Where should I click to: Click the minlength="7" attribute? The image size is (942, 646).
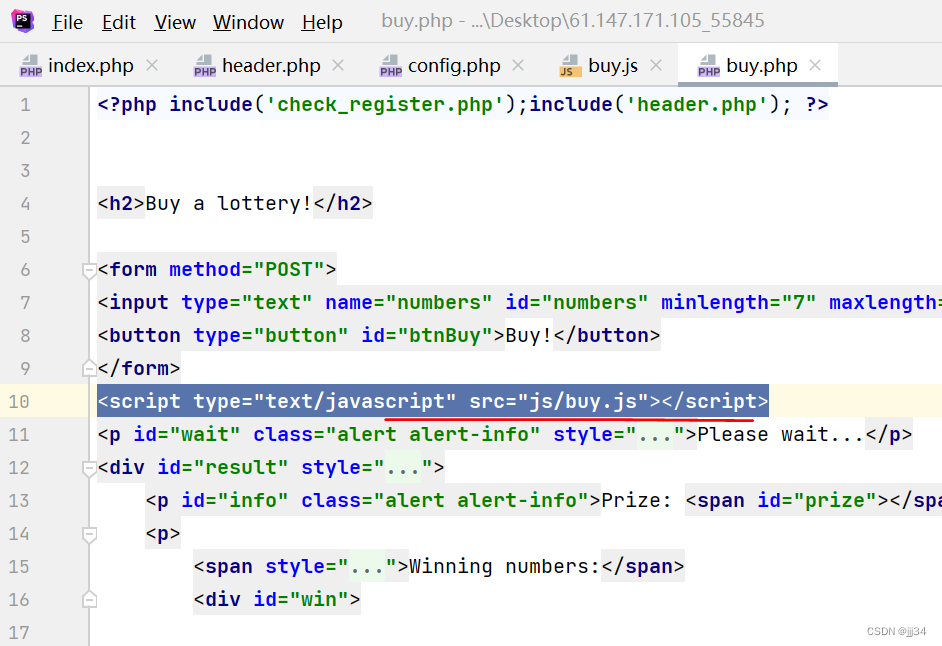click(739, 302)
